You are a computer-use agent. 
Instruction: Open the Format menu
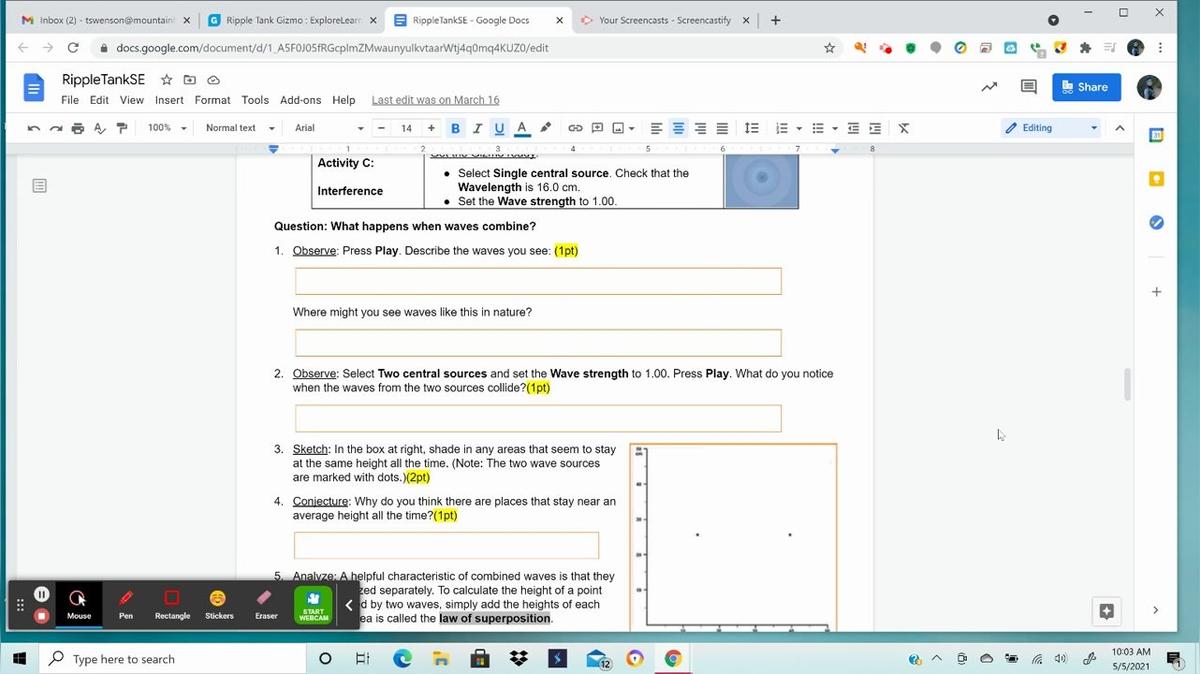pyautogui.click(x=212, y=100)
